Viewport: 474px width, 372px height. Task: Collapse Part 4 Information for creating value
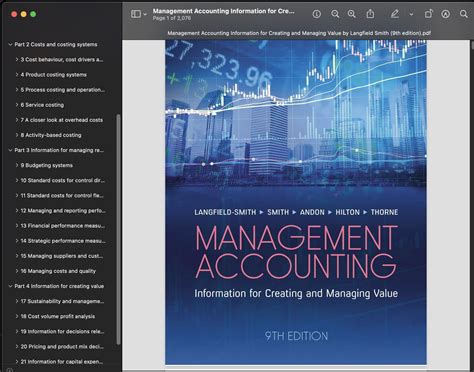coord(10,286)
